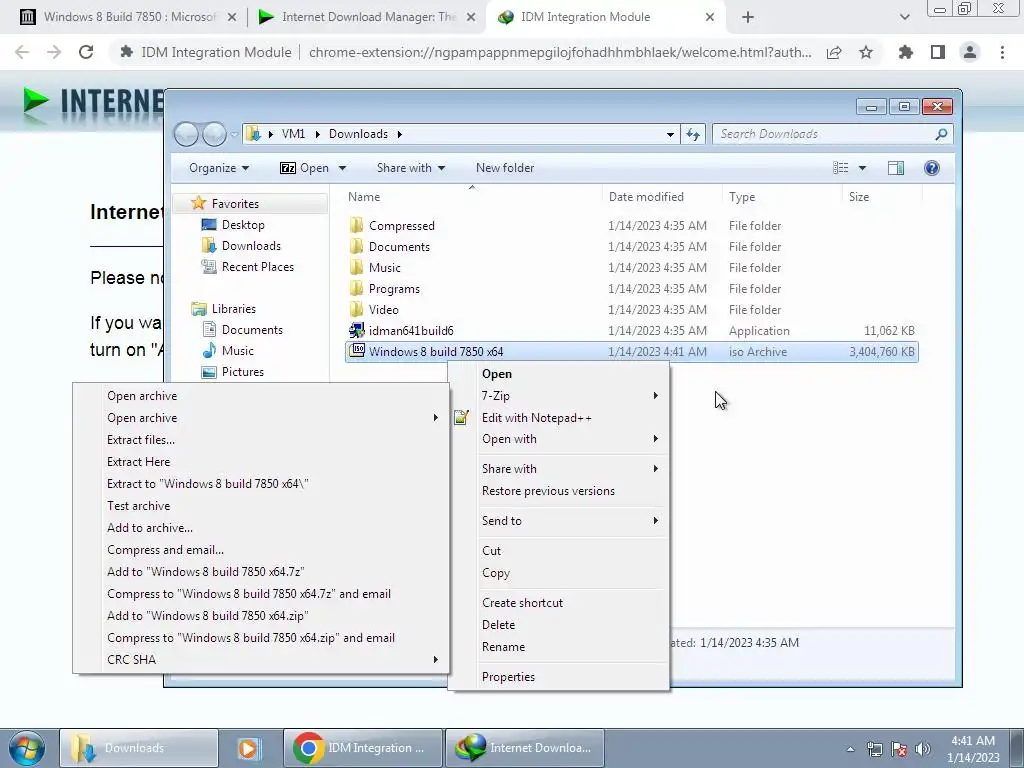The image size is (1024, 768).
Task: Click Explorer back navigation button
Action: pyautogui.click(x=186, y=134)
